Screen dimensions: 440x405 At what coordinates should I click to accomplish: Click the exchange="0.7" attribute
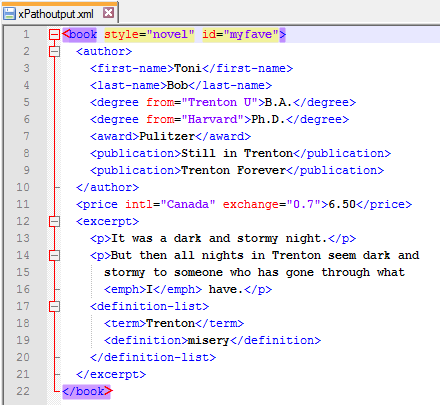point(272,204)
